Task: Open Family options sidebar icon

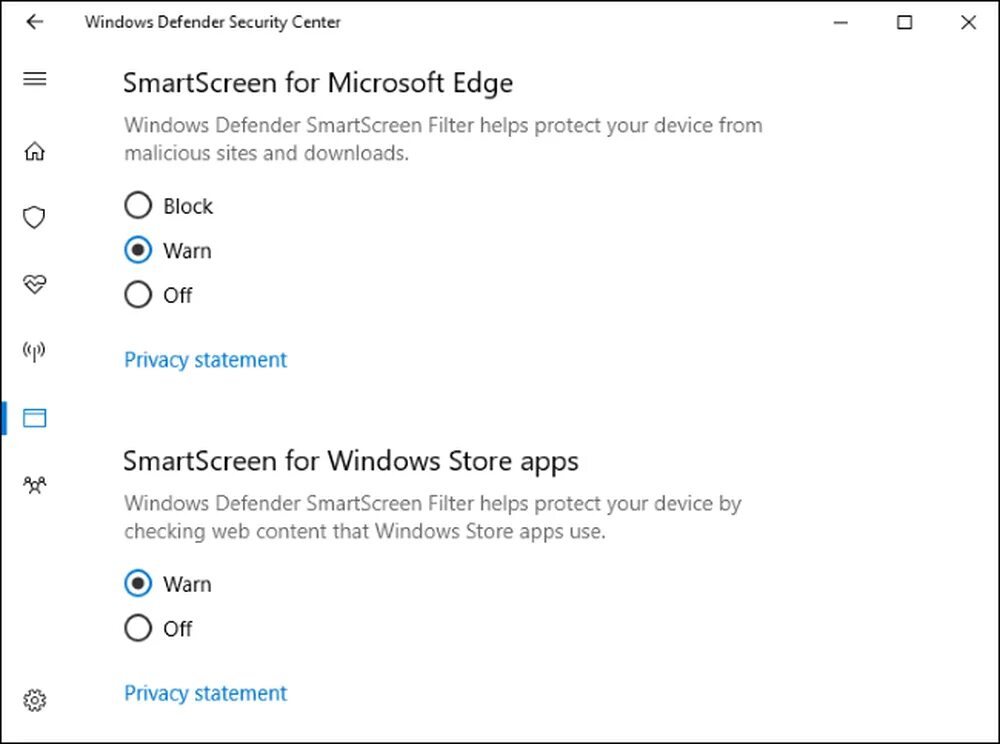Action: tap(35, 485)
